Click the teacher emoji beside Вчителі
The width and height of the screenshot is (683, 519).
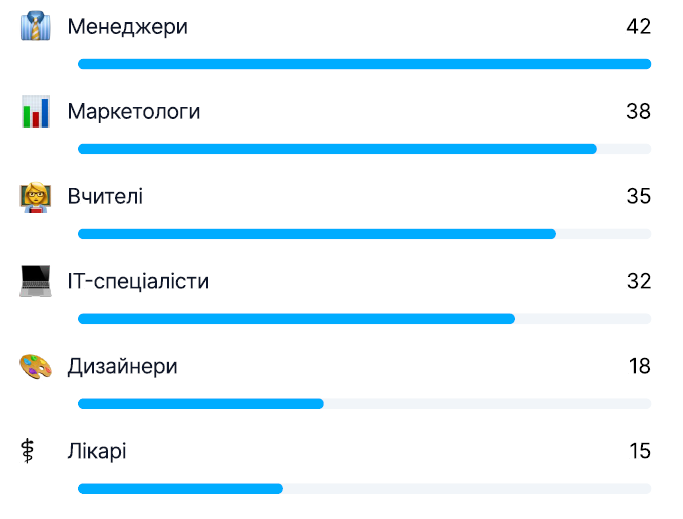tap(35, 197)
